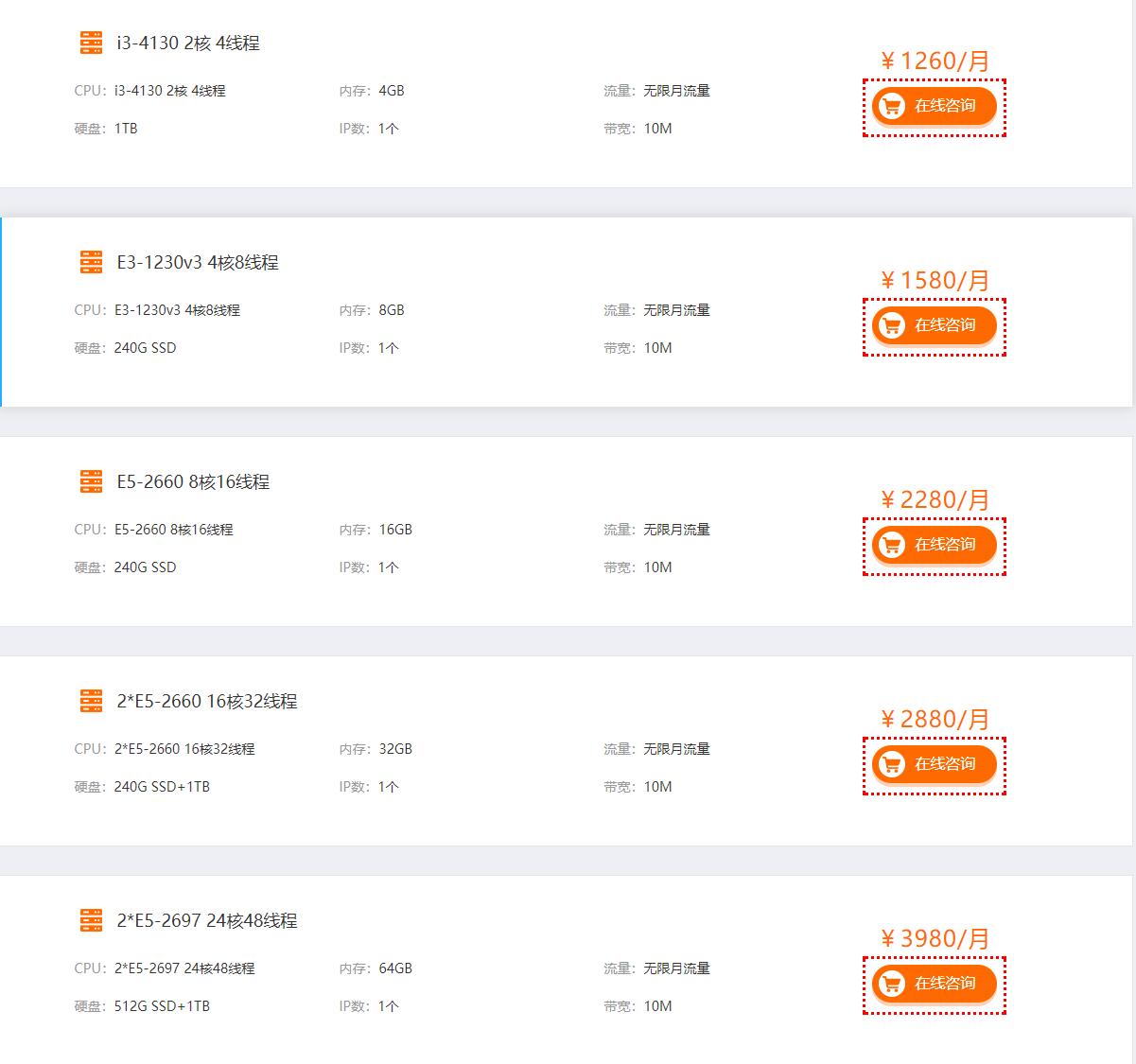The image size is (1136, 1064).
Task: Click the cart icon in the ¥1580/月 plan button
Action: tap(891, 325)
